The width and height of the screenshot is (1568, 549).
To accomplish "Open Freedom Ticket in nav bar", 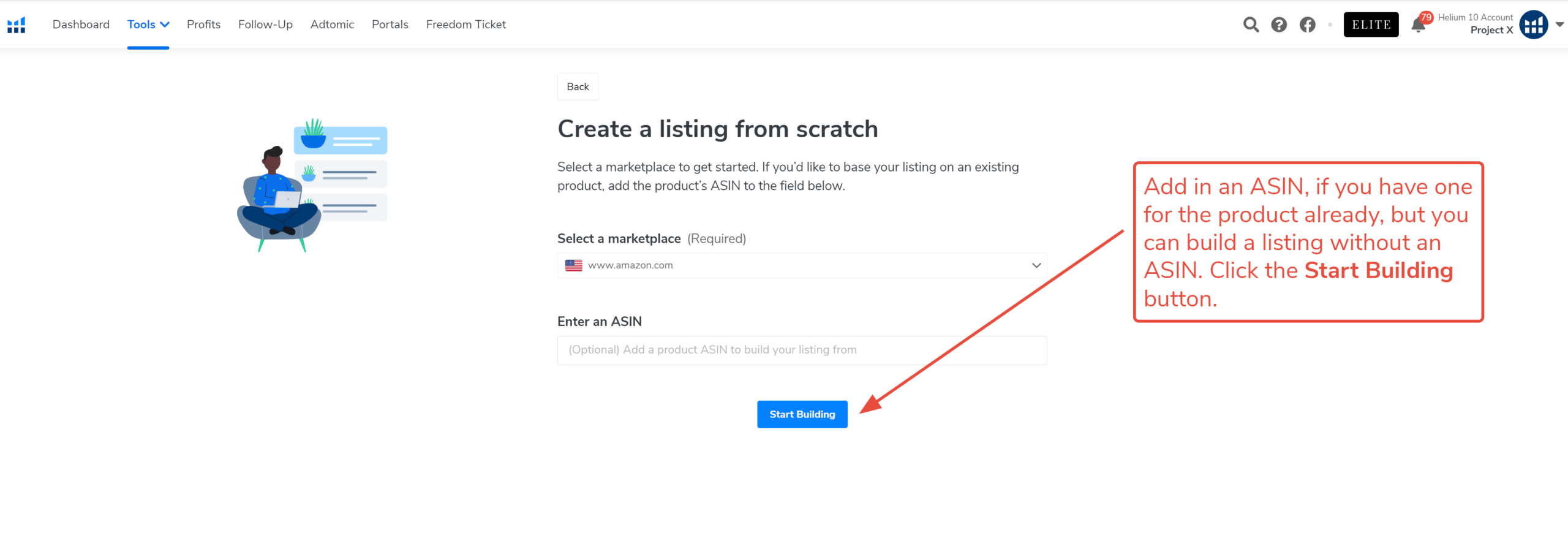I will 466,25.
